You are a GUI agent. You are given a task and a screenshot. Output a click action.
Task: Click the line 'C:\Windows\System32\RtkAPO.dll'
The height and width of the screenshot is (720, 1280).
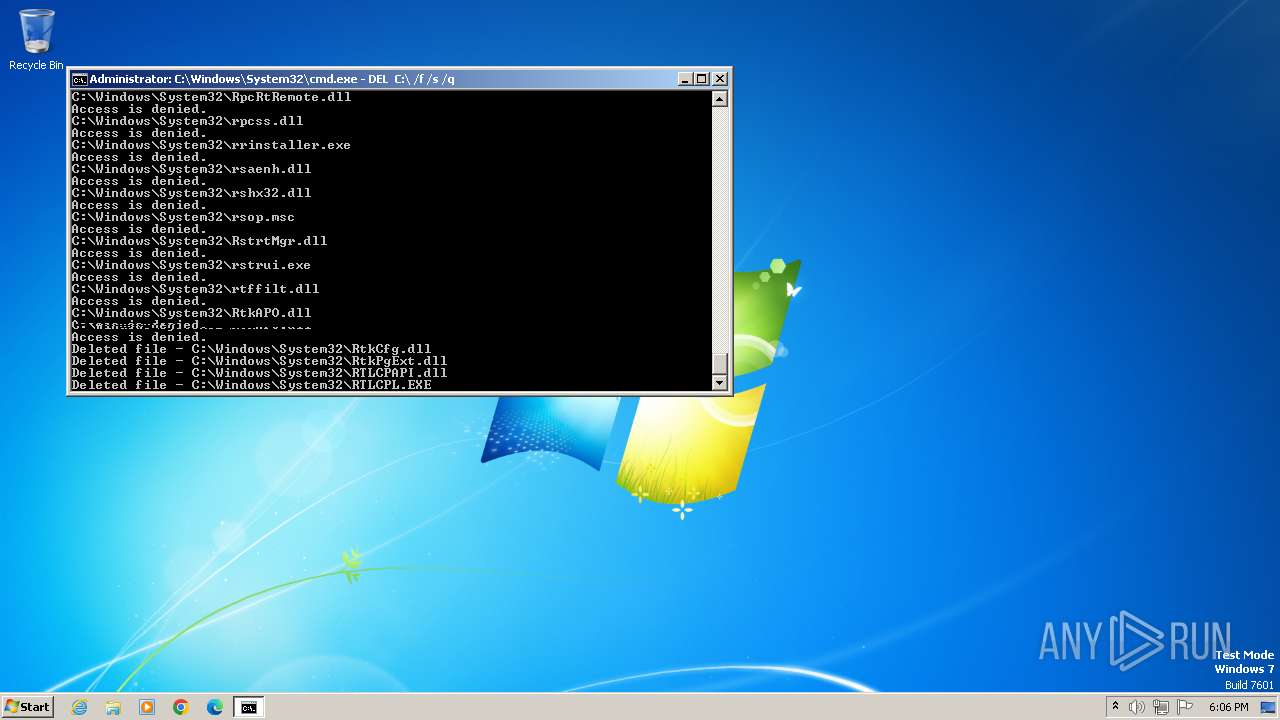[191, 313]
